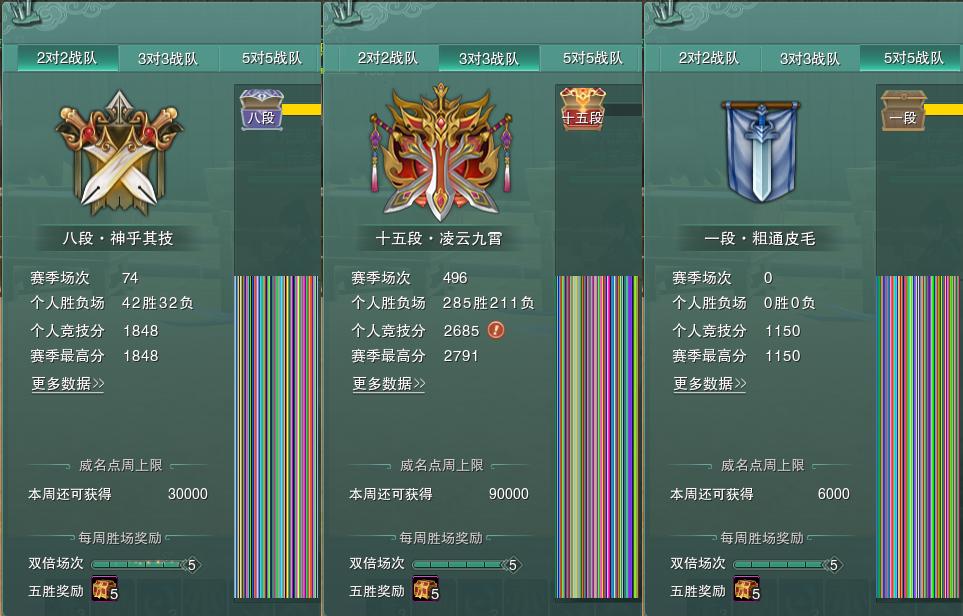The height and width of the screenshot is (616, 963).
Task: Open 更多数据 link under score 1848
Action: click(x=68, y=384)
